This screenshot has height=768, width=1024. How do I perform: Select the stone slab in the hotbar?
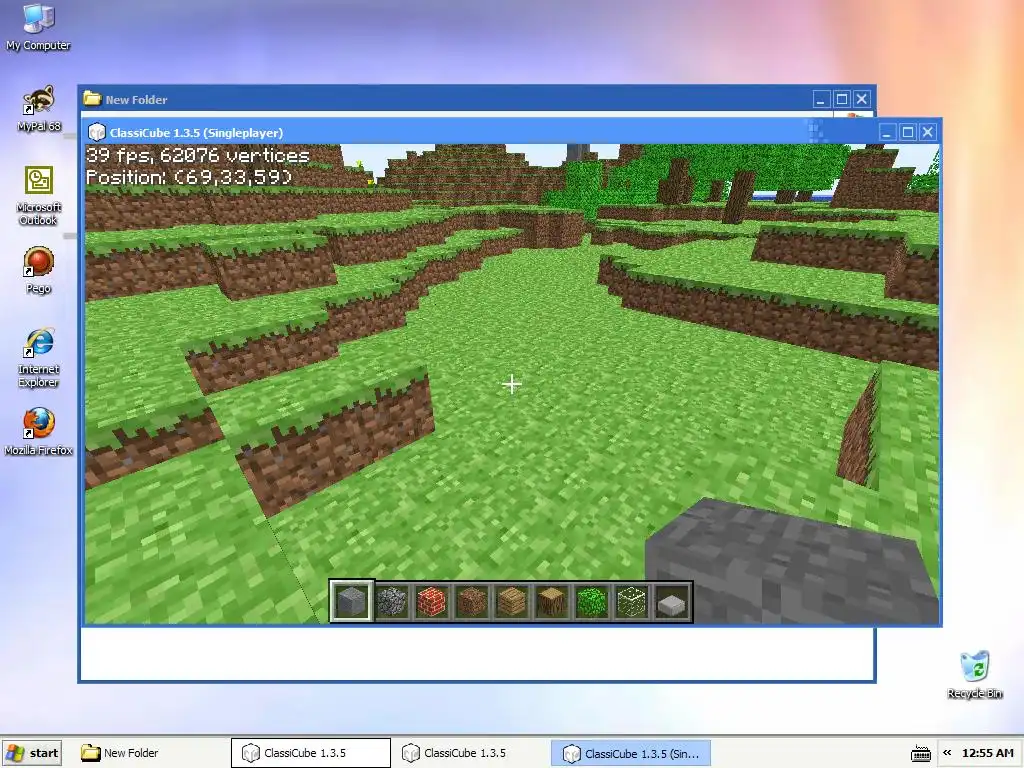pyautogui.click(x=672, y=601)
